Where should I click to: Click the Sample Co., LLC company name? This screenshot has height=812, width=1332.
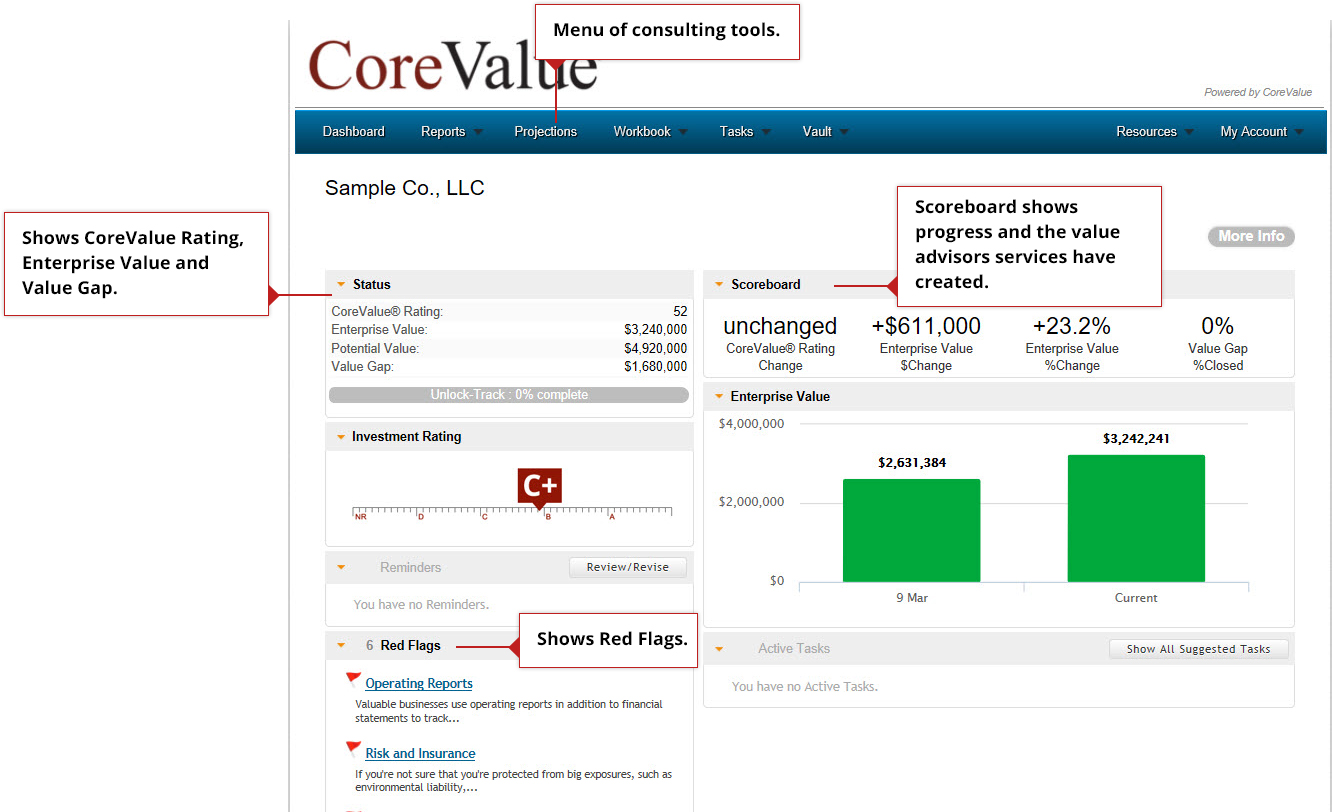coord(405,188)
